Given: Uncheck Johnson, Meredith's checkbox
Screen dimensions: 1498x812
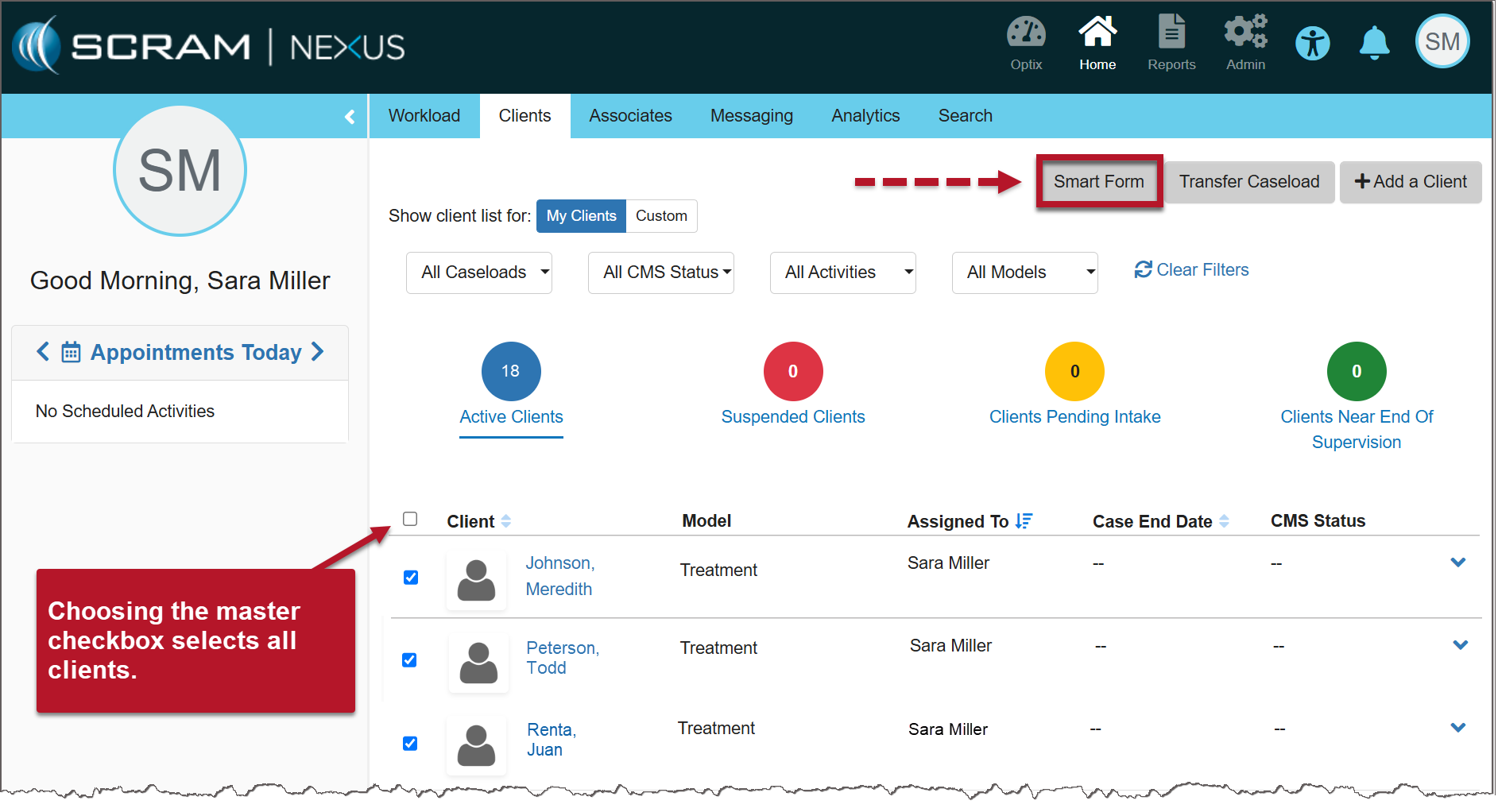Looking at the screenshot, I should coord(411,578).
